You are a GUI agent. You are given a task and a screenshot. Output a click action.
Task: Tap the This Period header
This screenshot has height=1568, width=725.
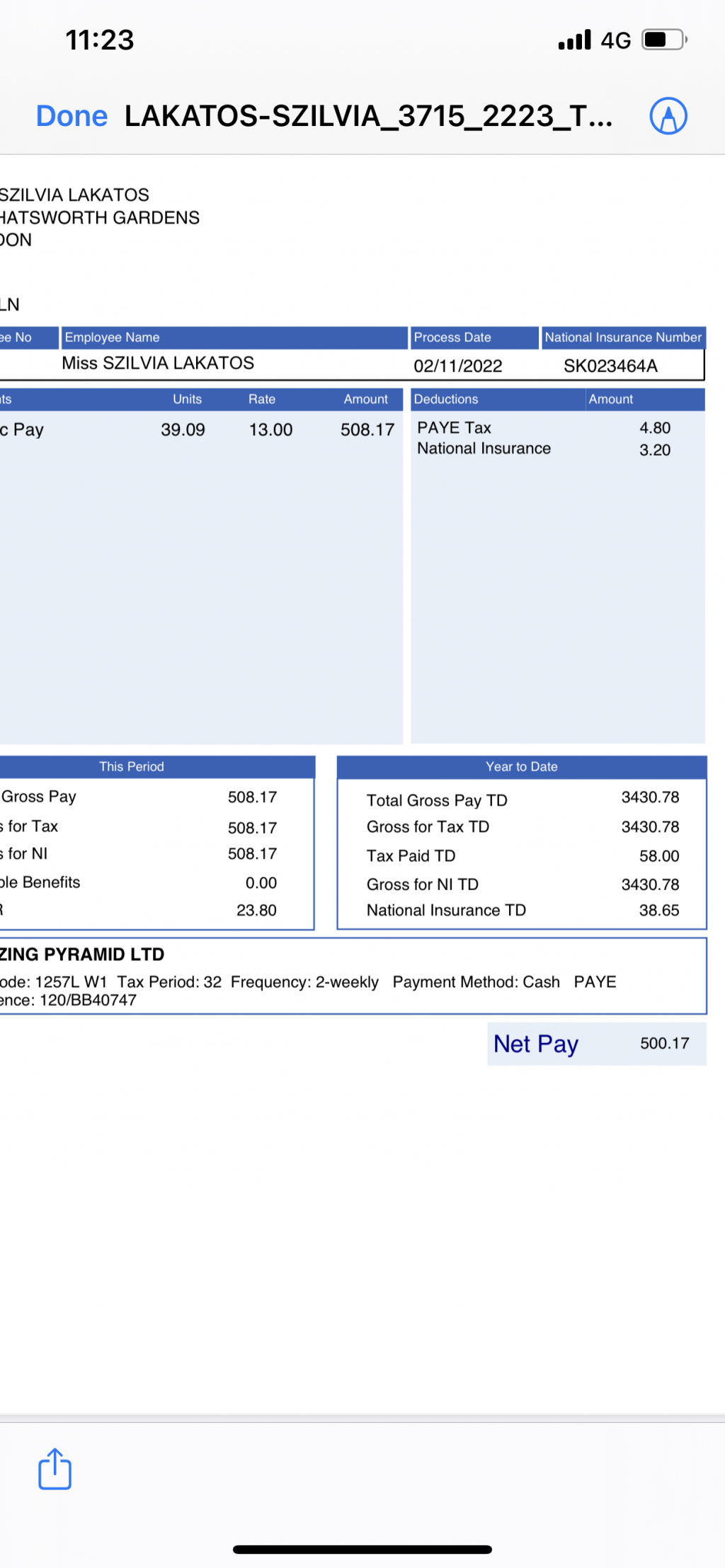point(132,766)
